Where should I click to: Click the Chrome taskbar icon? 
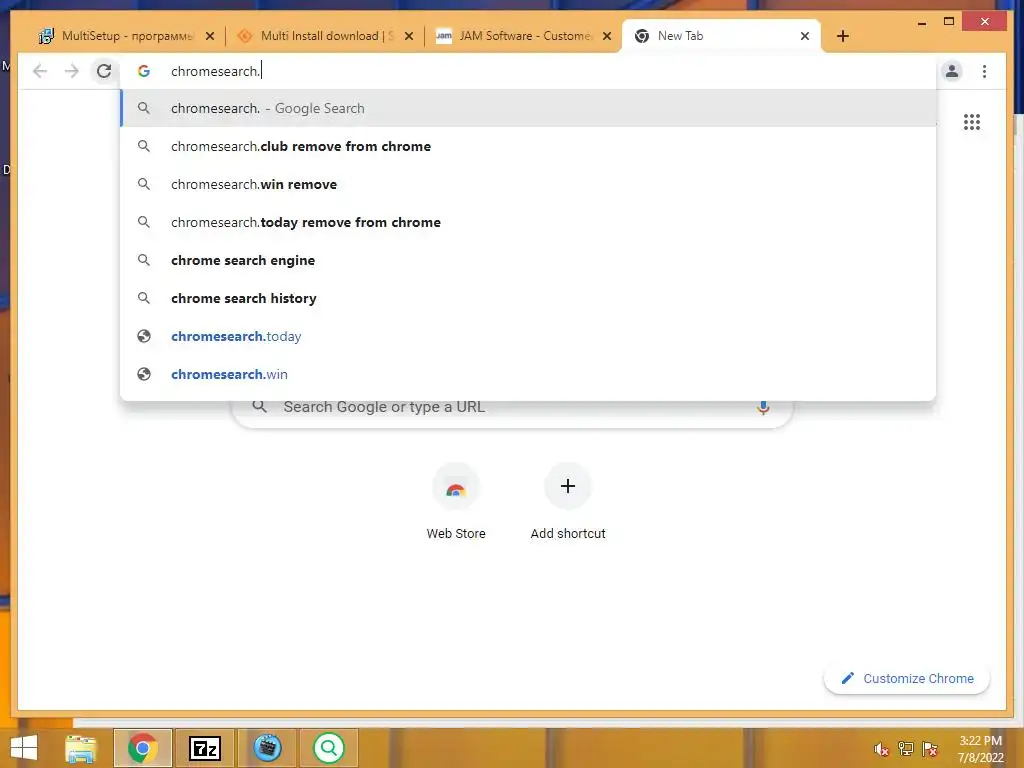click(x=142, y=748)
